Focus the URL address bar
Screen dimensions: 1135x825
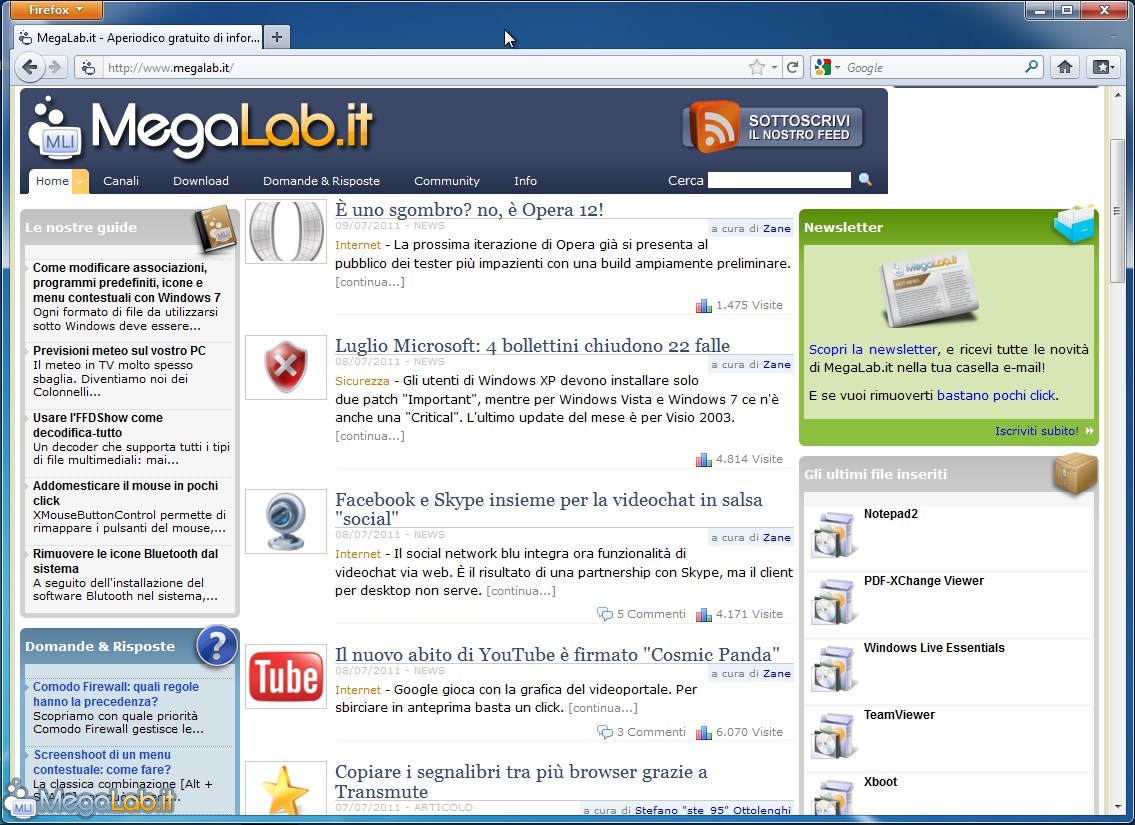pyautogui.click(x=423, y=67)
